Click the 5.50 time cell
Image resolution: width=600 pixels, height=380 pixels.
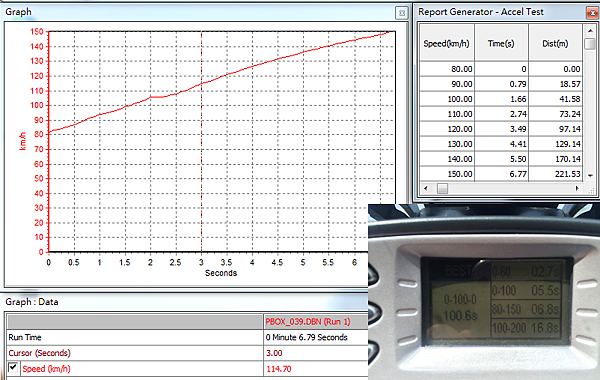501,159
